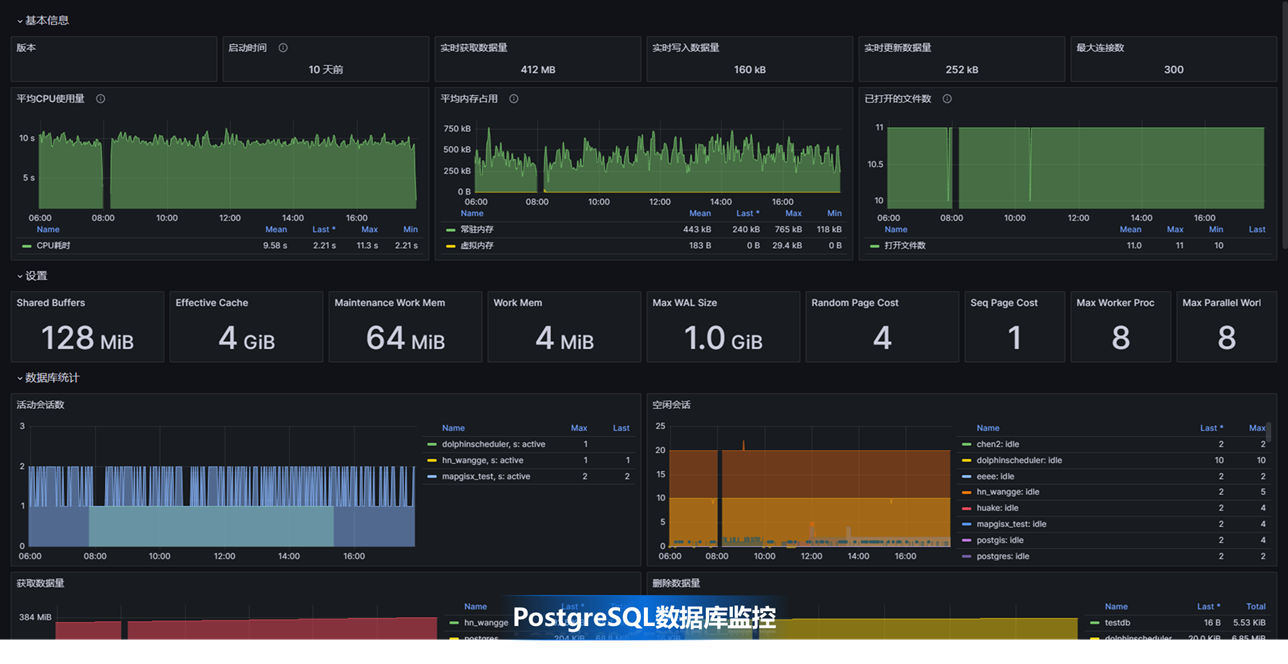Click the max connections value 300
1288x664 pixels.
(x=1174, y=70)
